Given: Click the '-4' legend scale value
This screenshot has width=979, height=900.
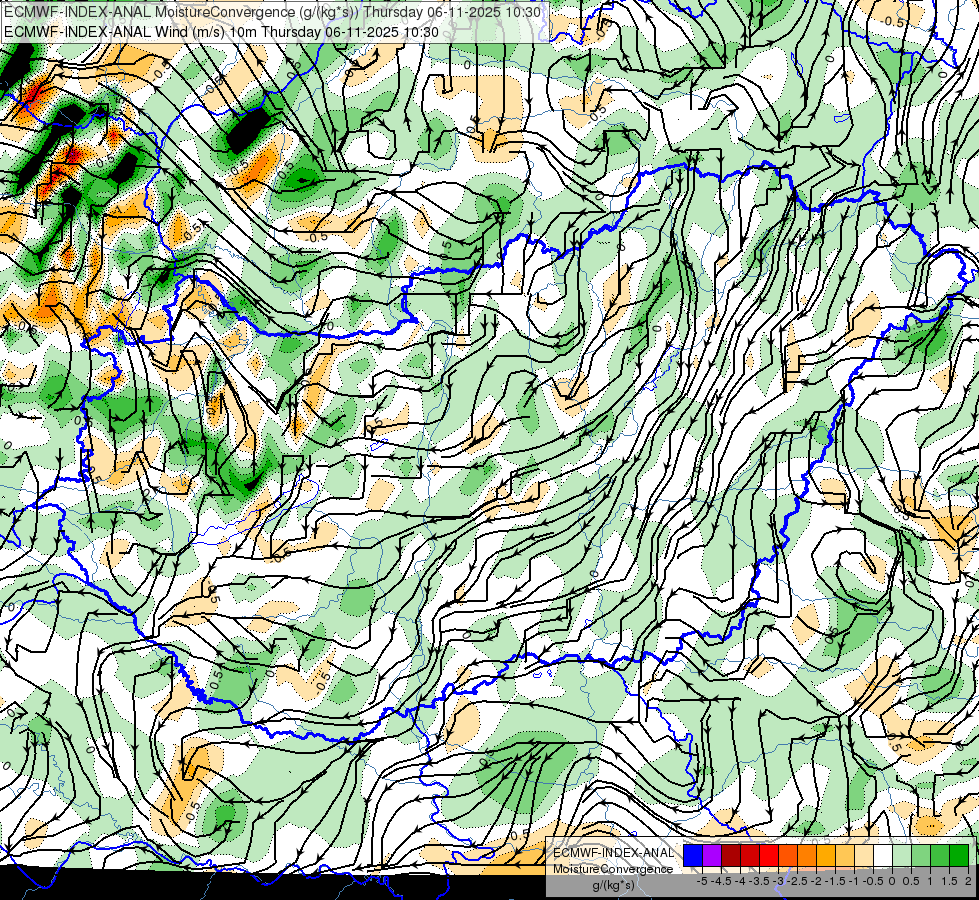Looking at the screenshot, I should pyautogui.click(x=740, y=881).
